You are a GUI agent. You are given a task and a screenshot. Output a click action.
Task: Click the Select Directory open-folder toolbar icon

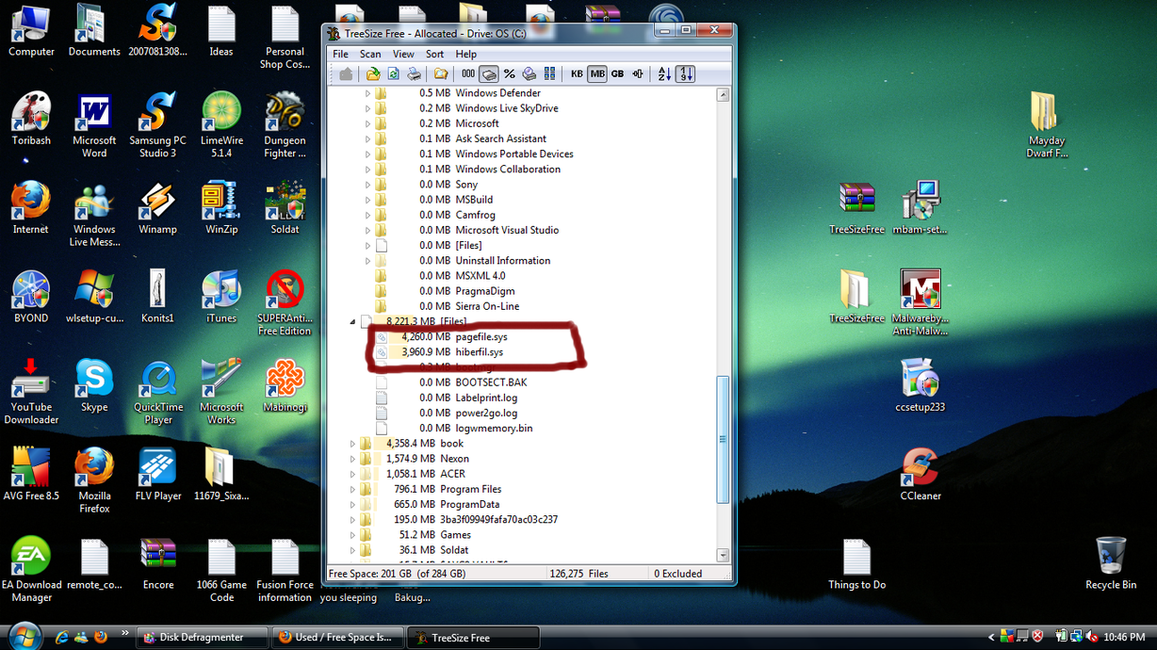pyautogui.click(x=373, y=74)
